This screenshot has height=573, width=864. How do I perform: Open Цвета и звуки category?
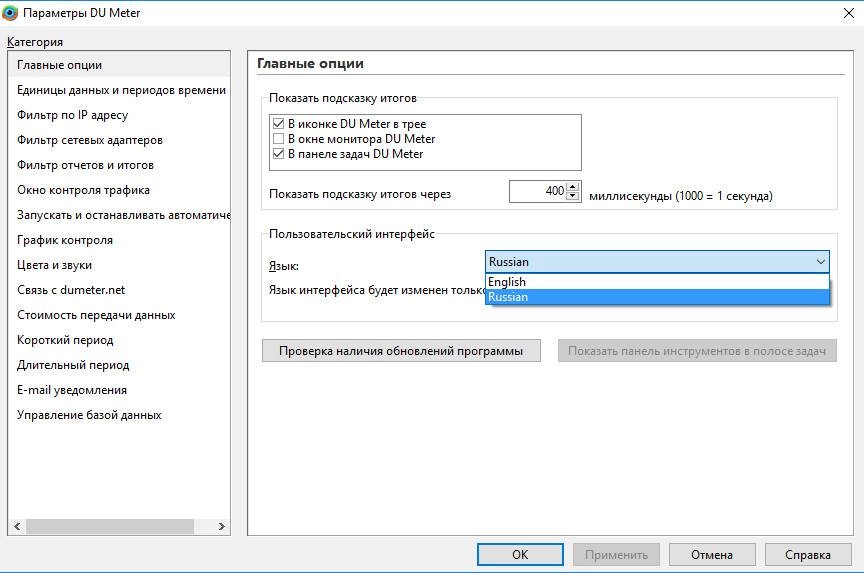point(119,265)
